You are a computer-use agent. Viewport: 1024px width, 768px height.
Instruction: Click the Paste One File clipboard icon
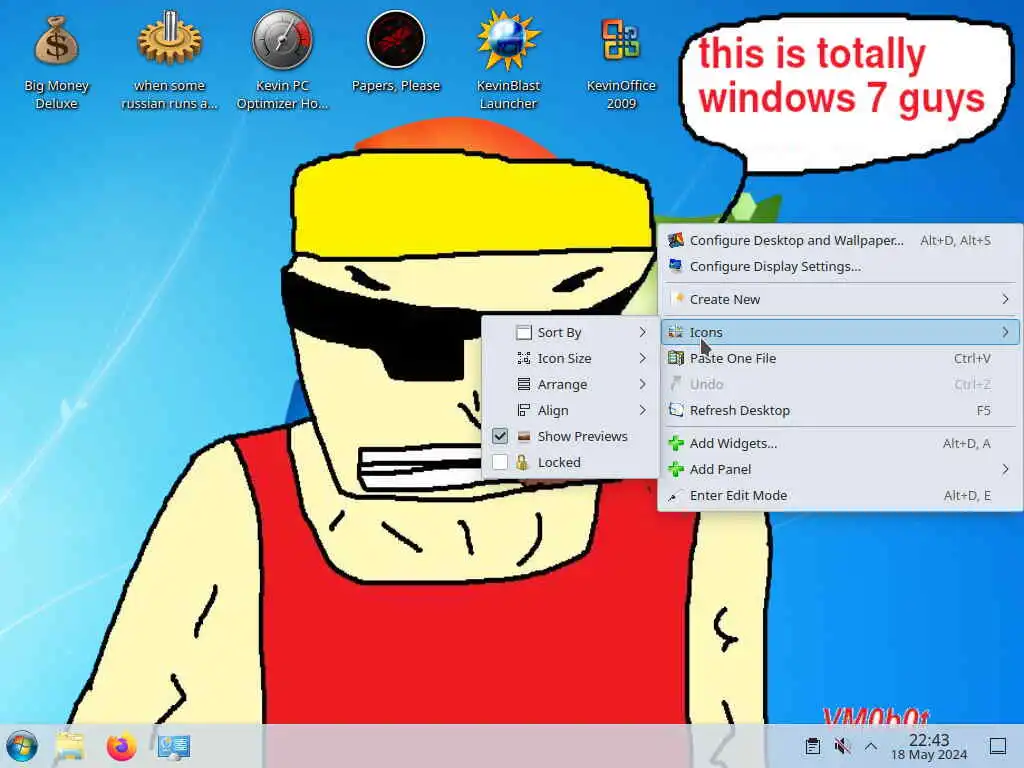pyautogui.click(x=676, y=358)
